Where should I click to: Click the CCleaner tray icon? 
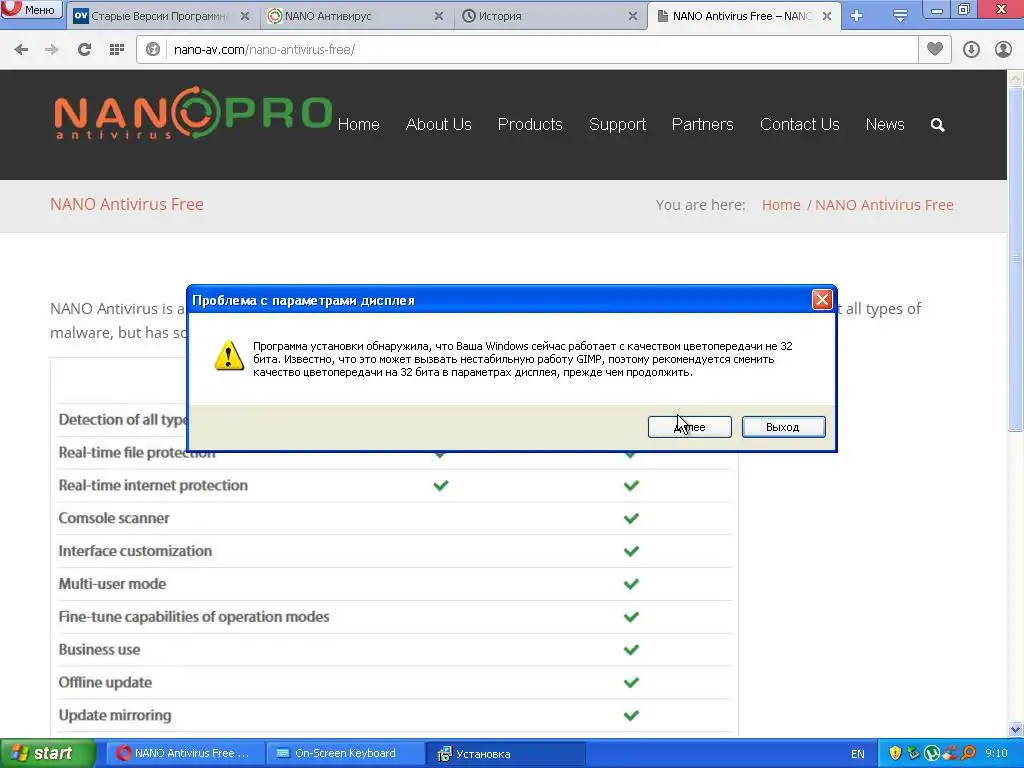pyautogui.click(x=950, y=754)
